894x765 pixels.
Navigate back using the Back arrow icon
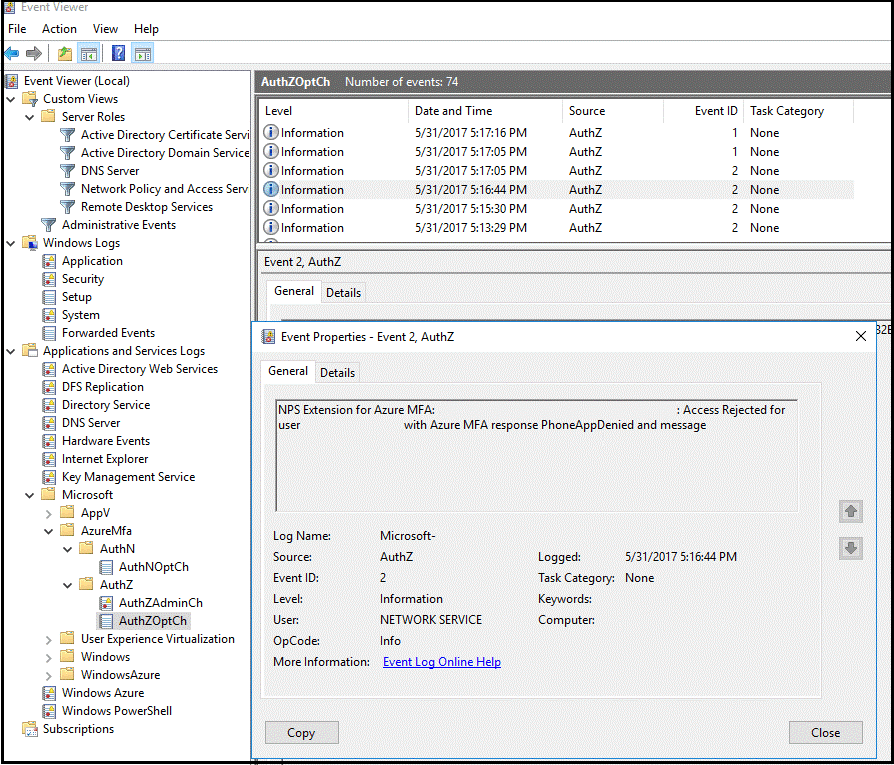(x=12, y=53)
